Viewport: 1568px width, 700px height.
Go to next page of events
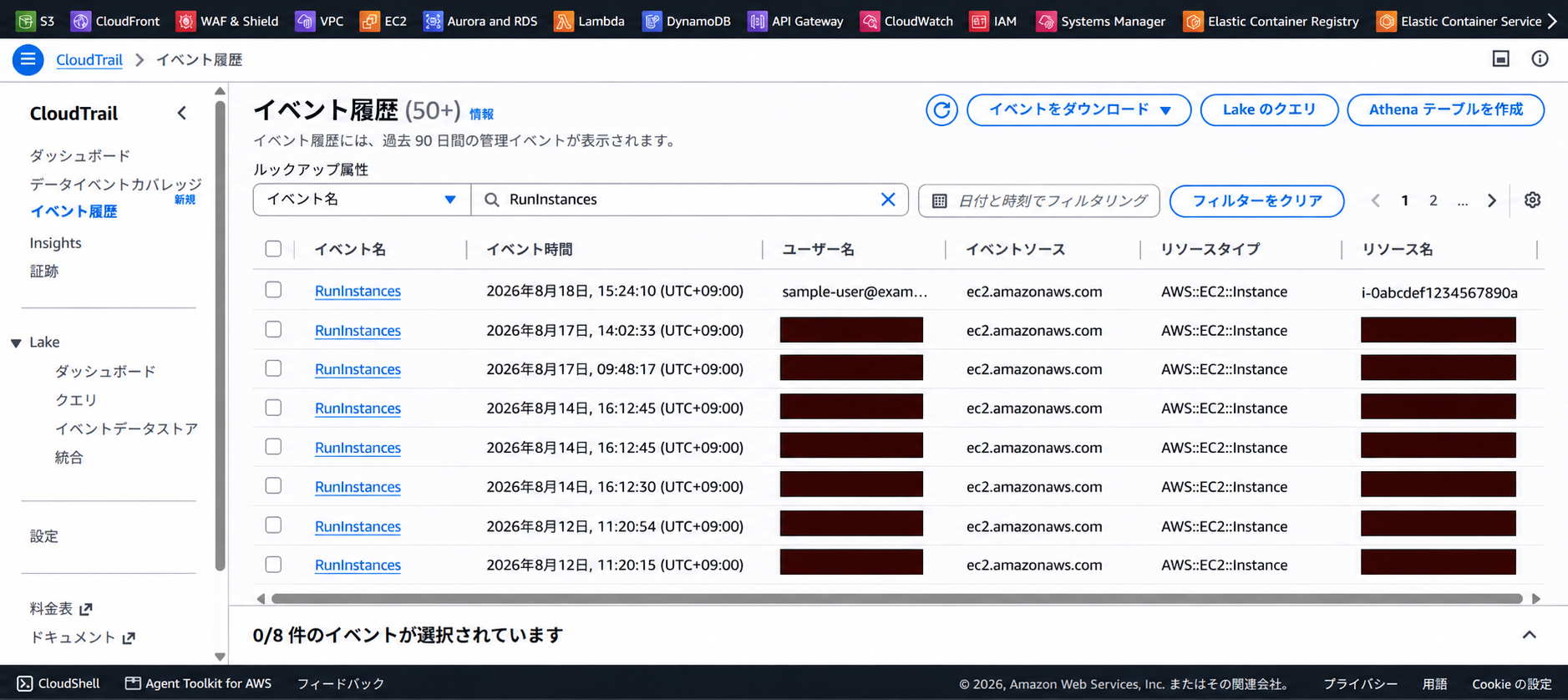(1492, 200)
